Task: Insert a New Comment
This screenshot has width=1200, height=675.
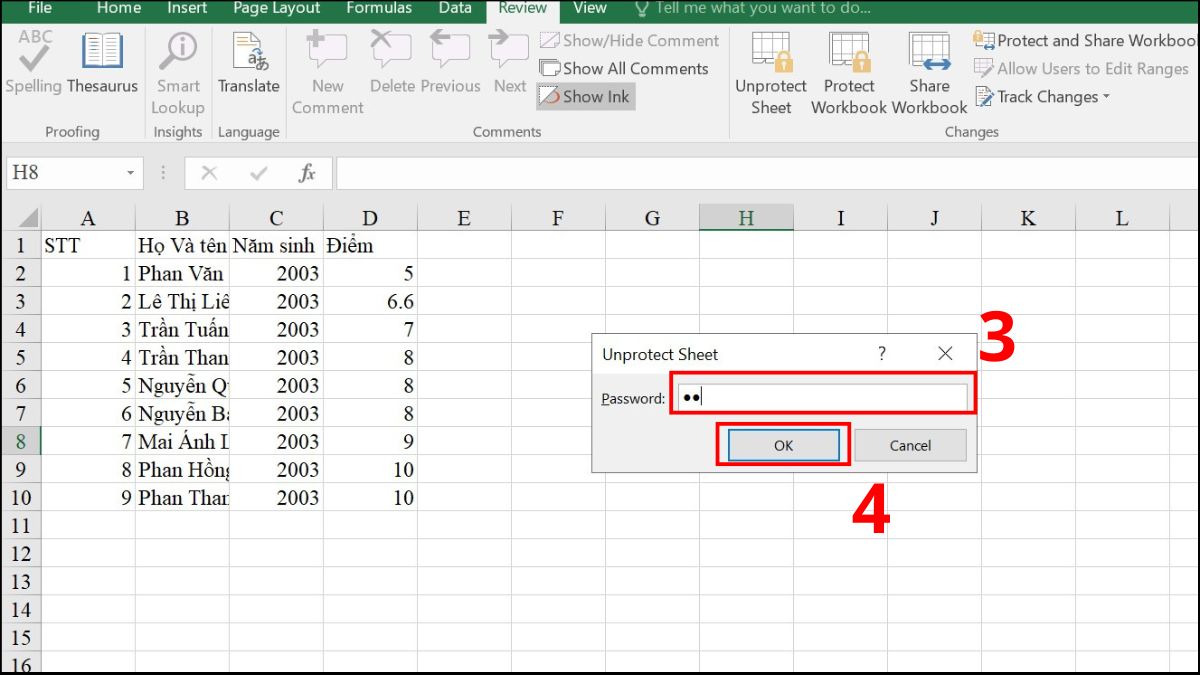Action: click(x=326, y=70)
